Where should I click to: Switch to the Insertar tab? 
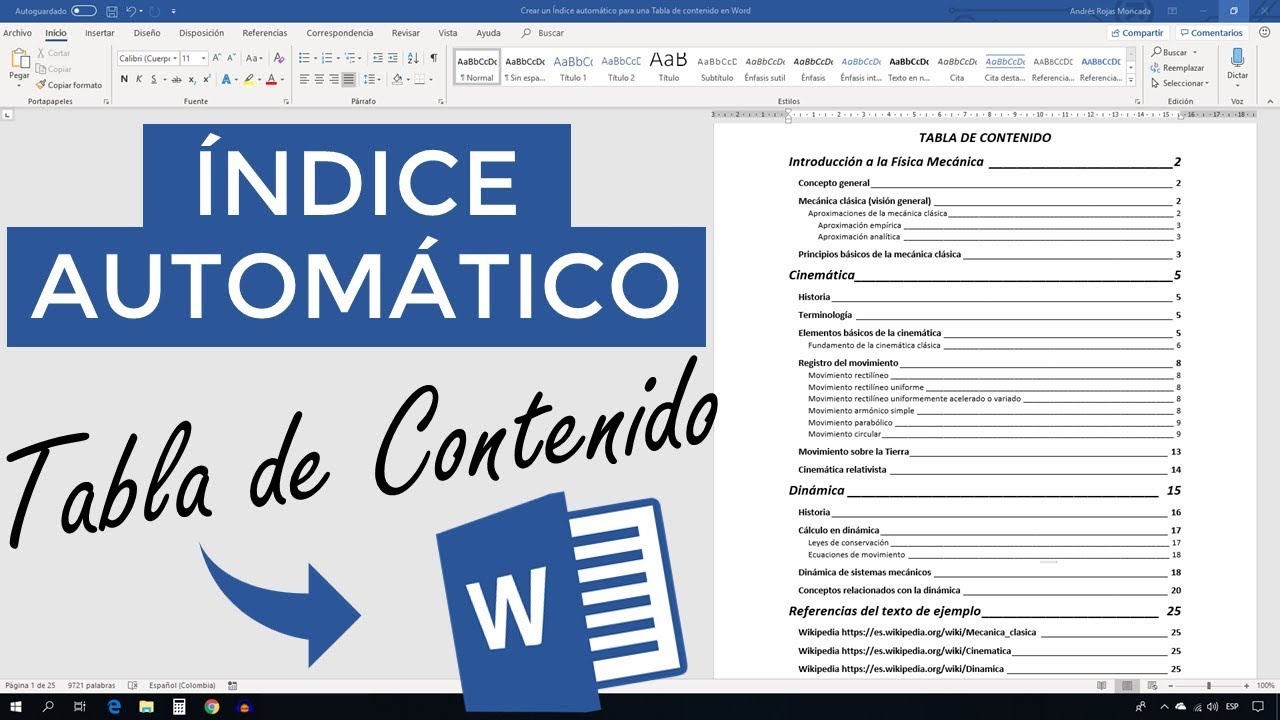tap(100, 33)
